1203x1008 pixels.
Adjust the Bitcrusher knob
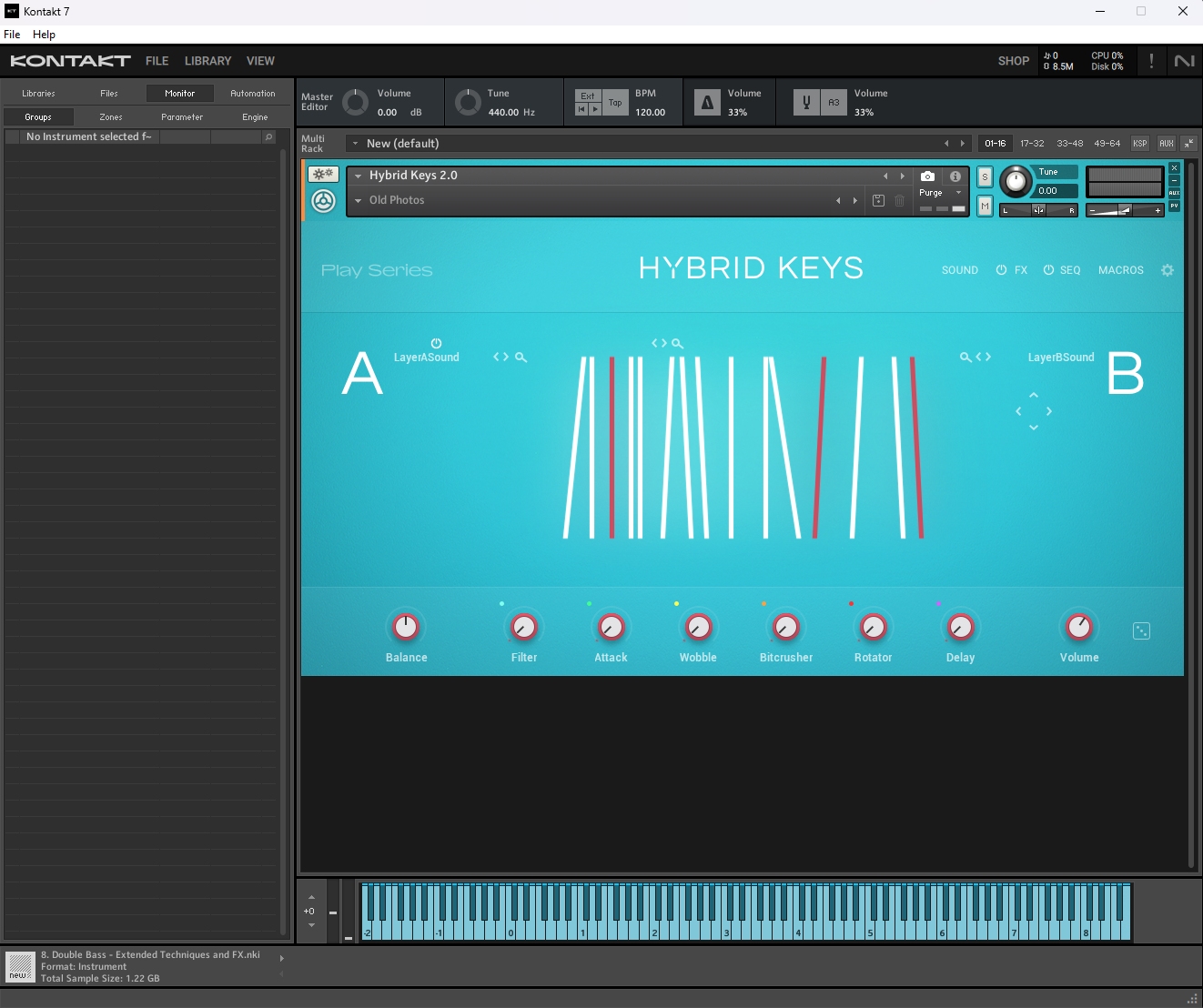pos(785,628)
